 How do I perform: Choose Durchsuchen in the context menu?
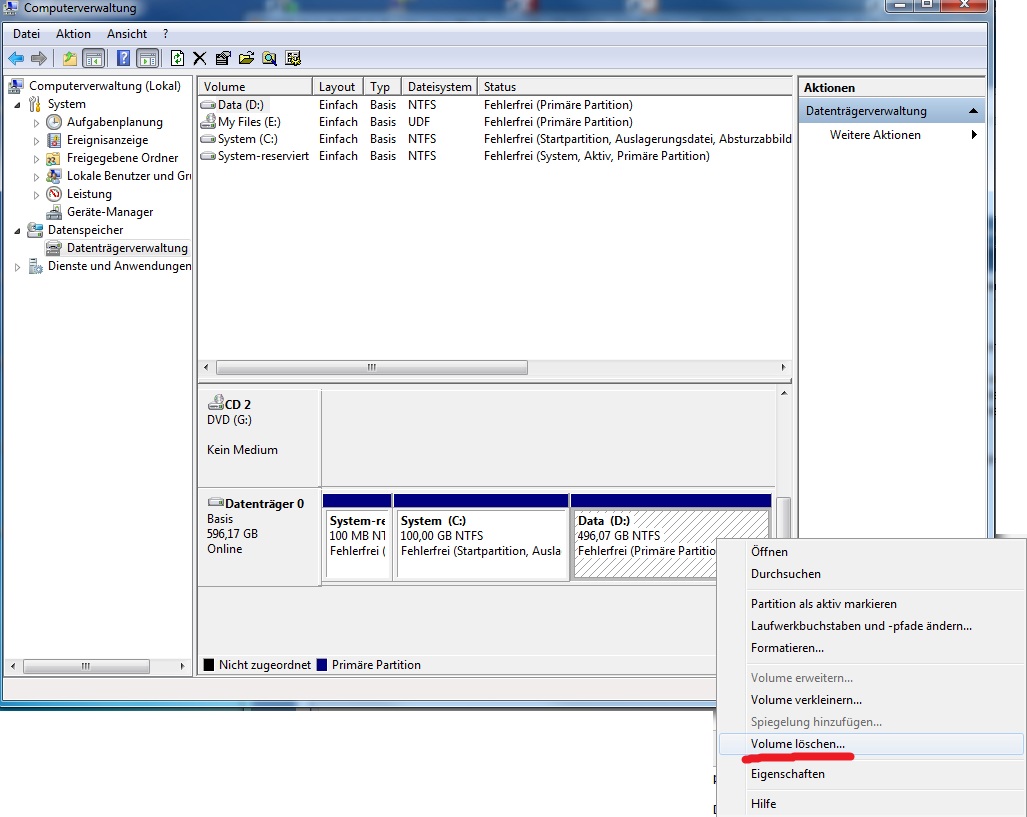870,574
